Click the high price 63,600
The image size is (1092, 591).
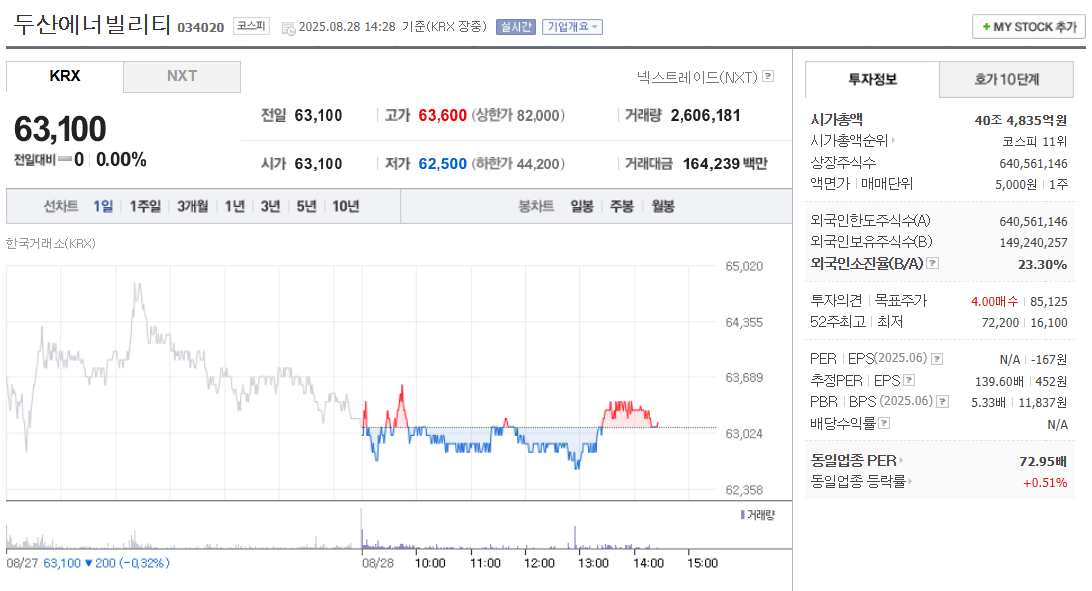pos(442,116)
